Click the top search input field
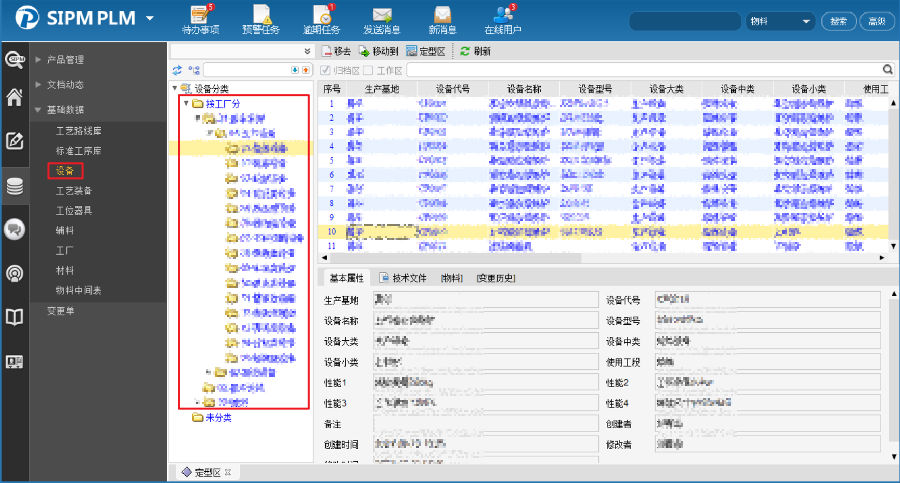Screen dimensions: 900x483 [x=686, y=21]
